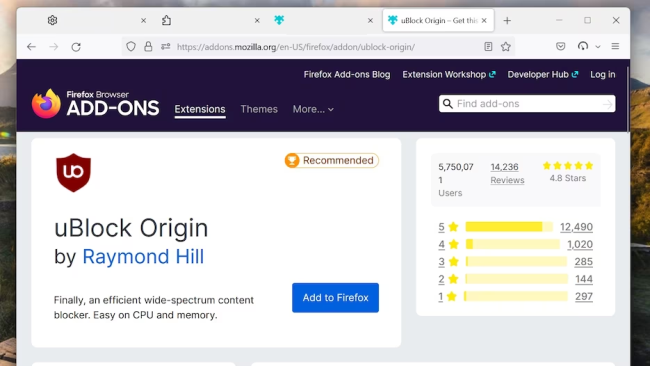650x366 pixels.
Task: Select the untitled tab with teal icon
Action: (279, 20)
